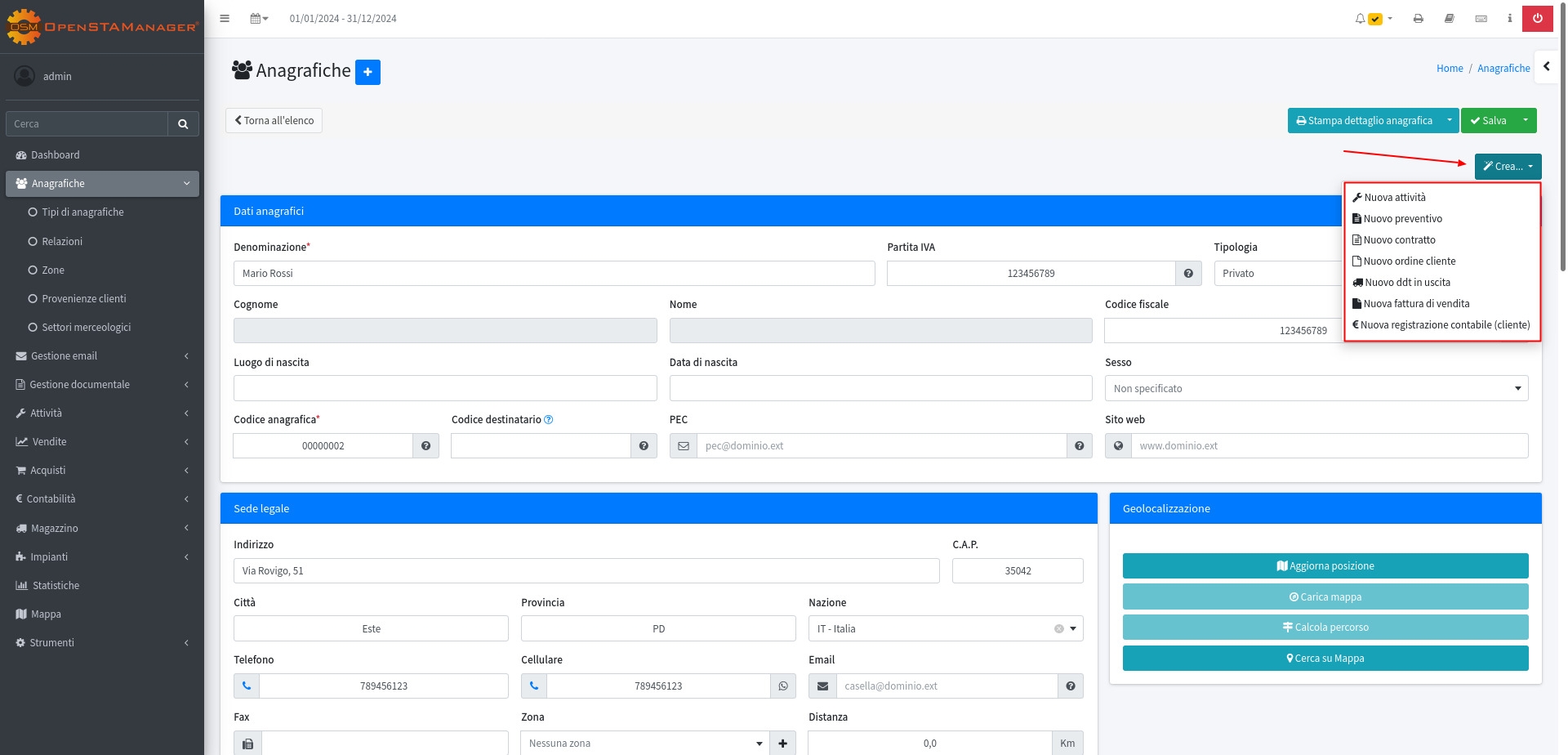Select Nuovo preventivo from Crea menu
Viewport: 1568px width, 755px height.
pos(1402,218)
